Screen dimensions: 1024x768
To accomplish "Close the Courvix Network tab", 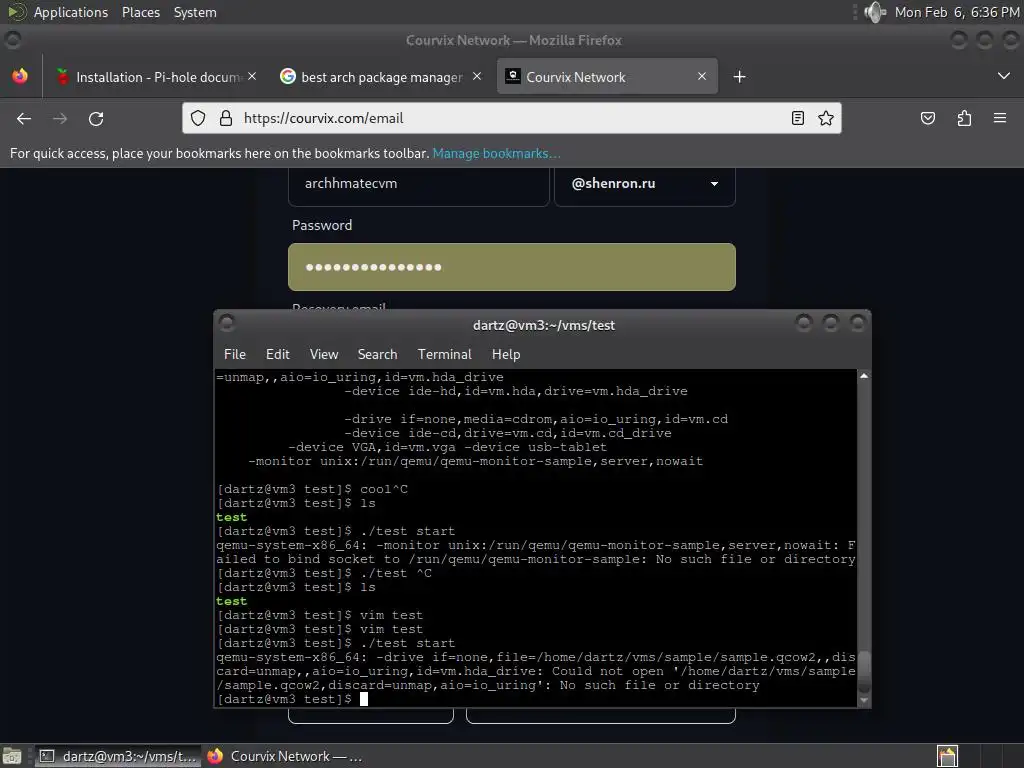I will tap(701, 76).
